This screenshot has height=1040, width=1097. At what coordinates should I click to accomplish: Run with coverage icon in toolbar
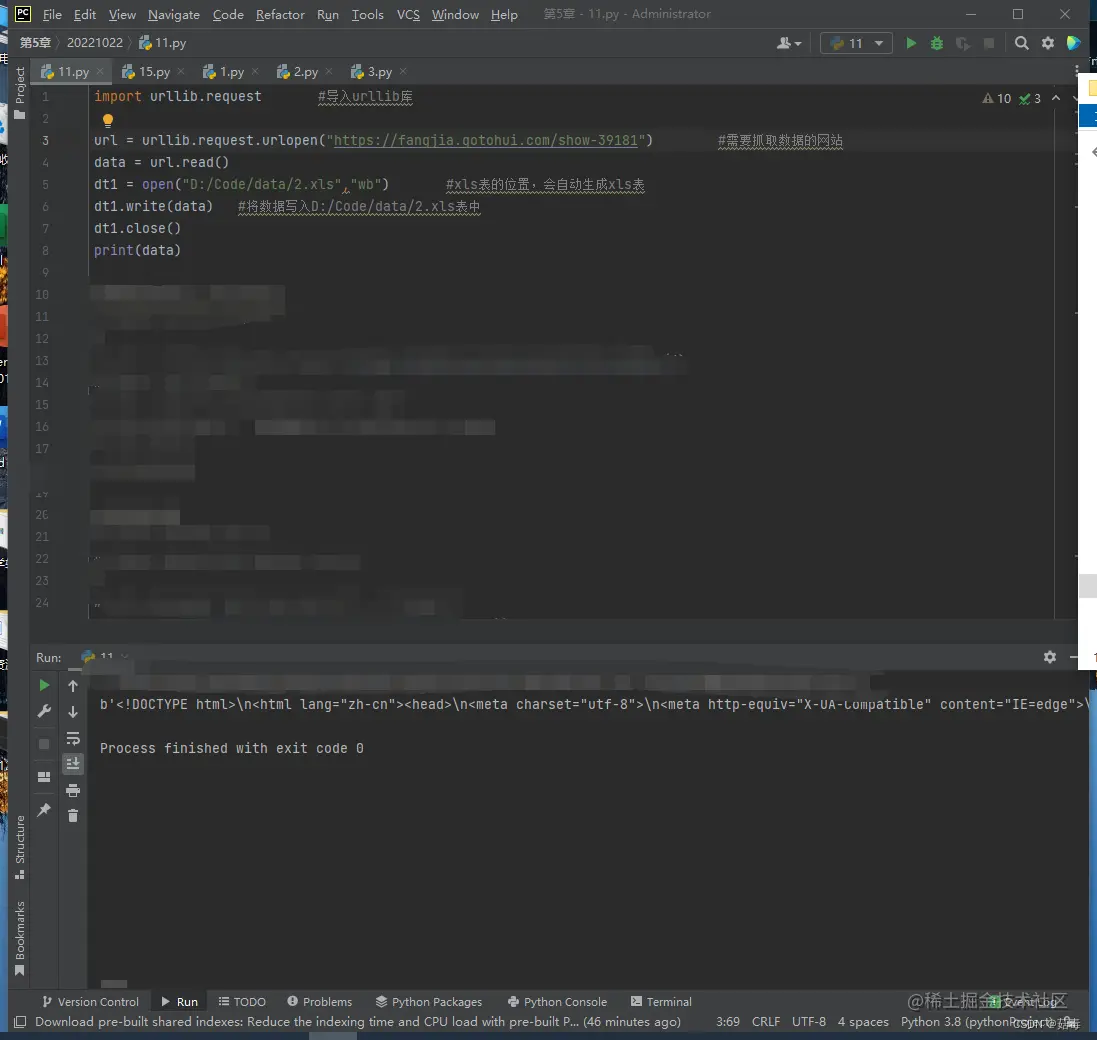click(963, 43)
